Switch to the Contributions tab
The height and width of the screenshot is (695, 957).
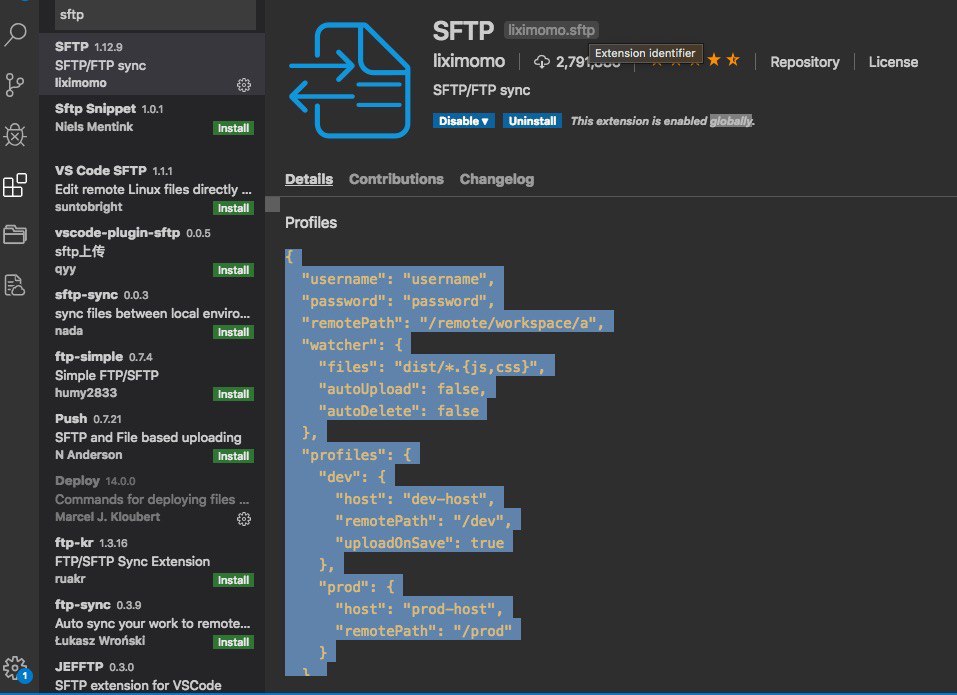(x=396, y=179)
